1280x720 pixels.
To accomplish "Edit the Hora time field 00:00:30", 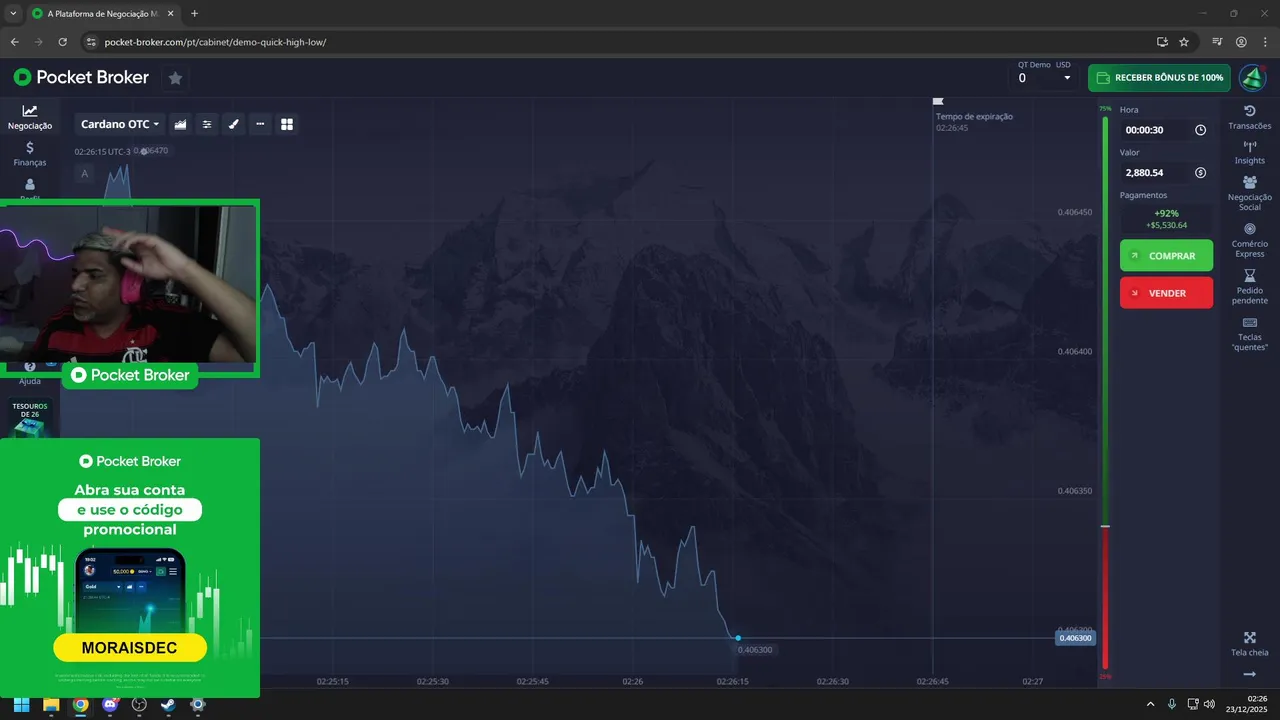I will pyautogui.click(x=1166, y=130).
